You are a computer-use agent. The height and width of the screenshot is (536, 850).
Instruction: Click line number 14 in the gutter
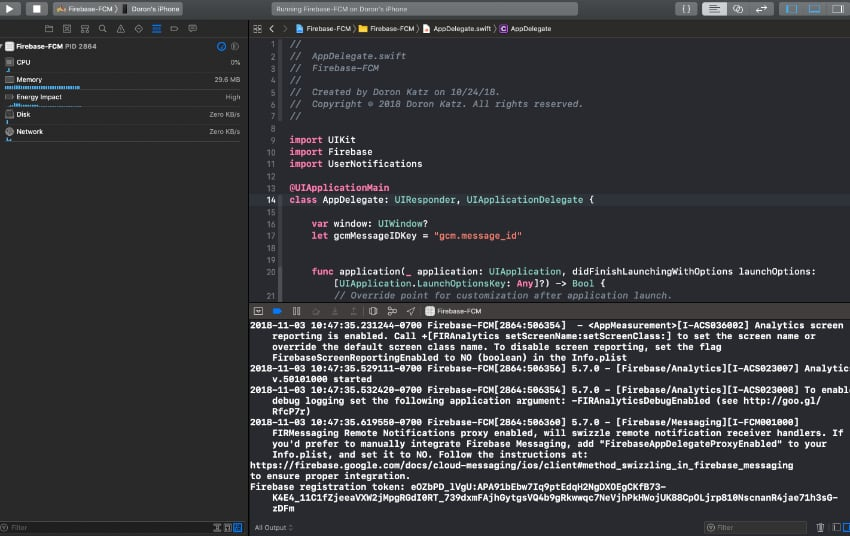coord(271,200)
